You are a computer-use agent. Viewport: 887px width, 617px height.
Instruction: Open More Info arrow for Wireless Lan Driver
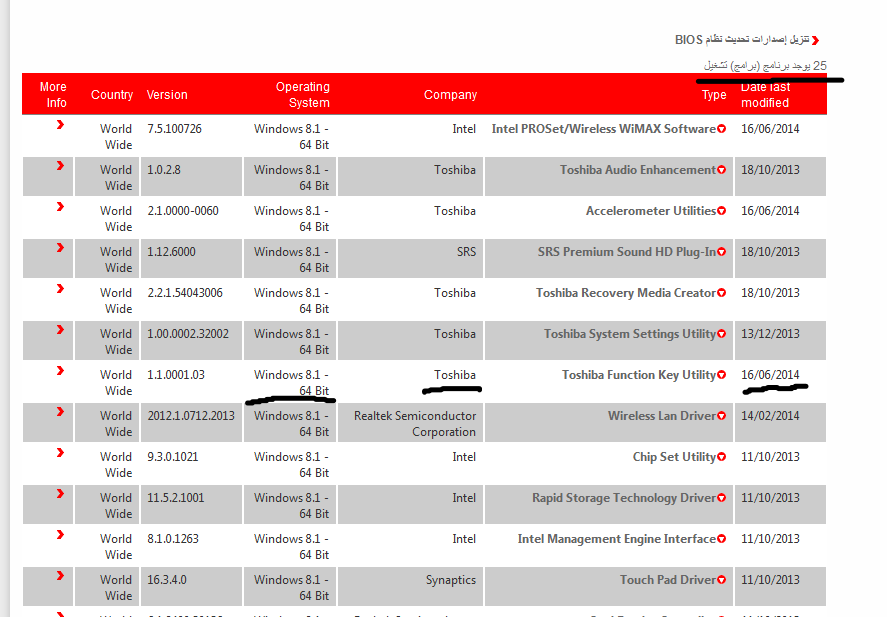coord(60,412)
